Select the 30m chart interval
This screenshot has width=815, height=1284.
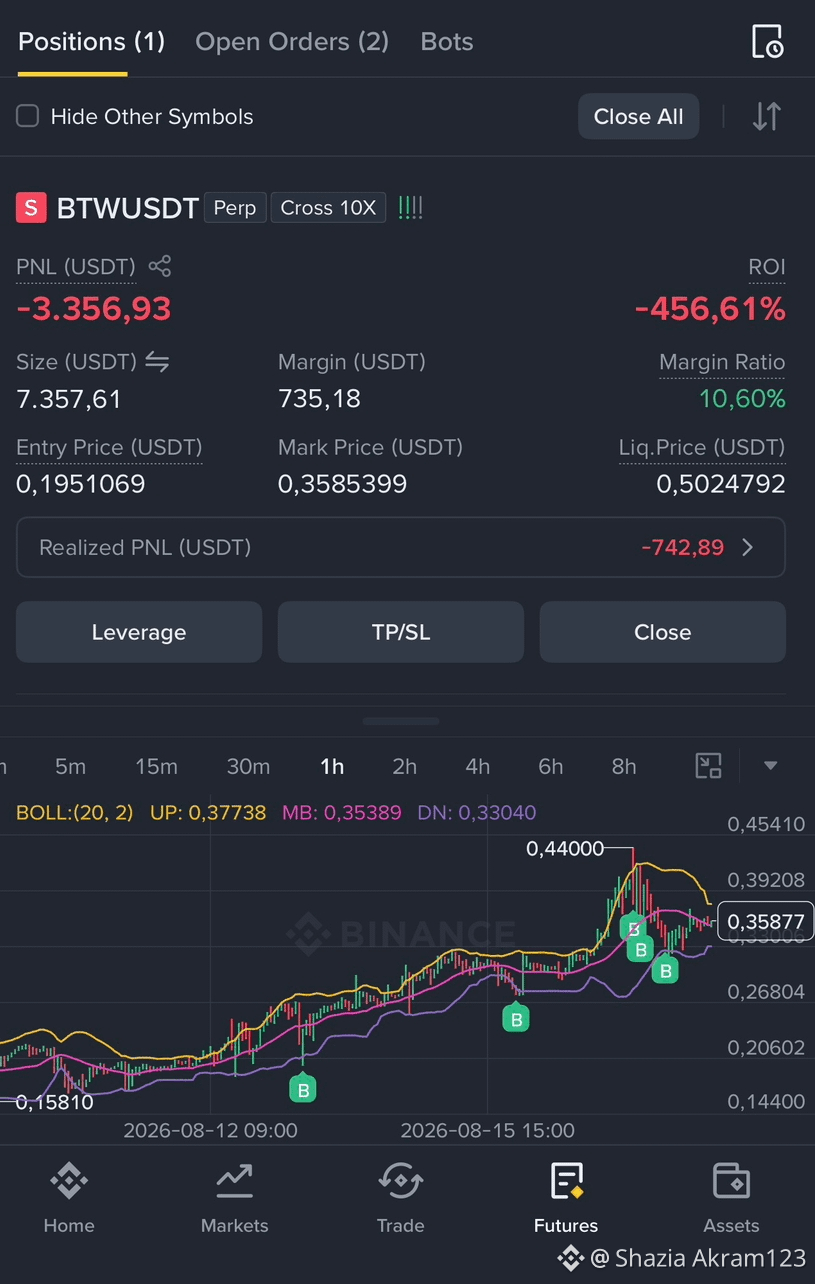click(x=248, y=766)
